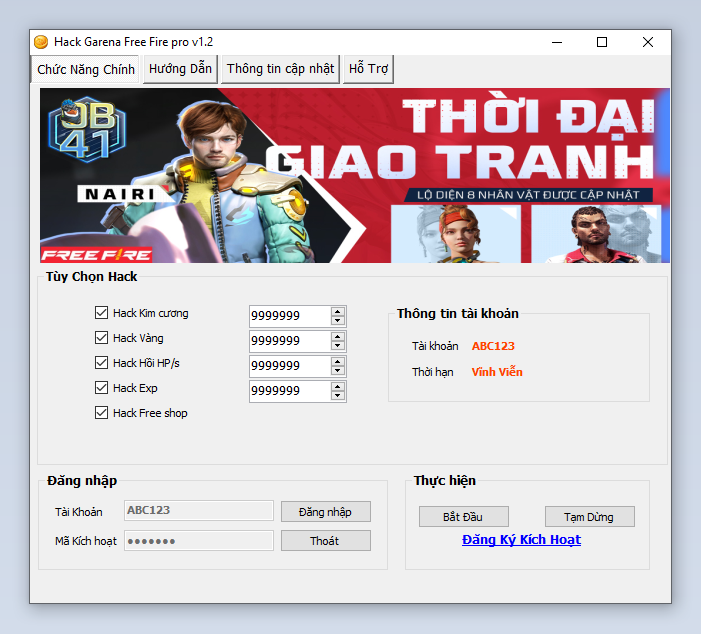
Task: Switch to the Hỗ Trợ tab
Action: pyautogui.click(x=368, y=69)
